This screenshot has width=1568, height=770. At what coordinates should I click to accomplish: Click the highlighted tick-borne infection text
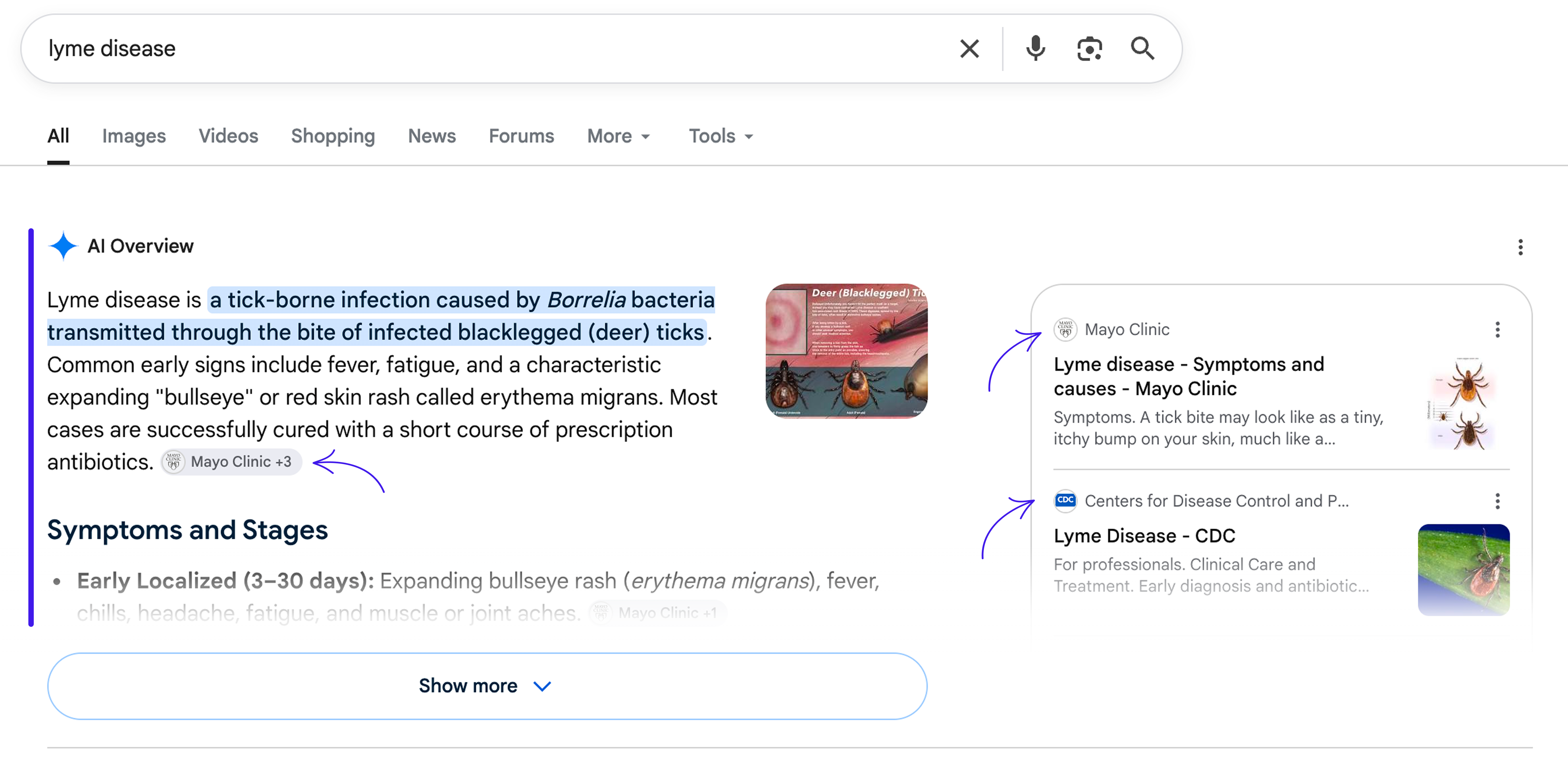(381, 316)
